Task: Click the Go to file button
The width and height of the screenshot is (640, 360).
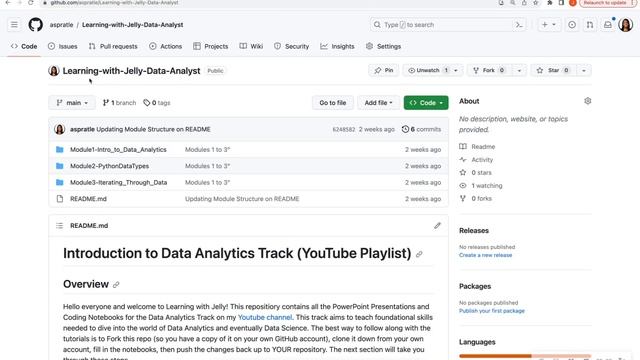Action: pyautogui.click(x=333, y=103)
